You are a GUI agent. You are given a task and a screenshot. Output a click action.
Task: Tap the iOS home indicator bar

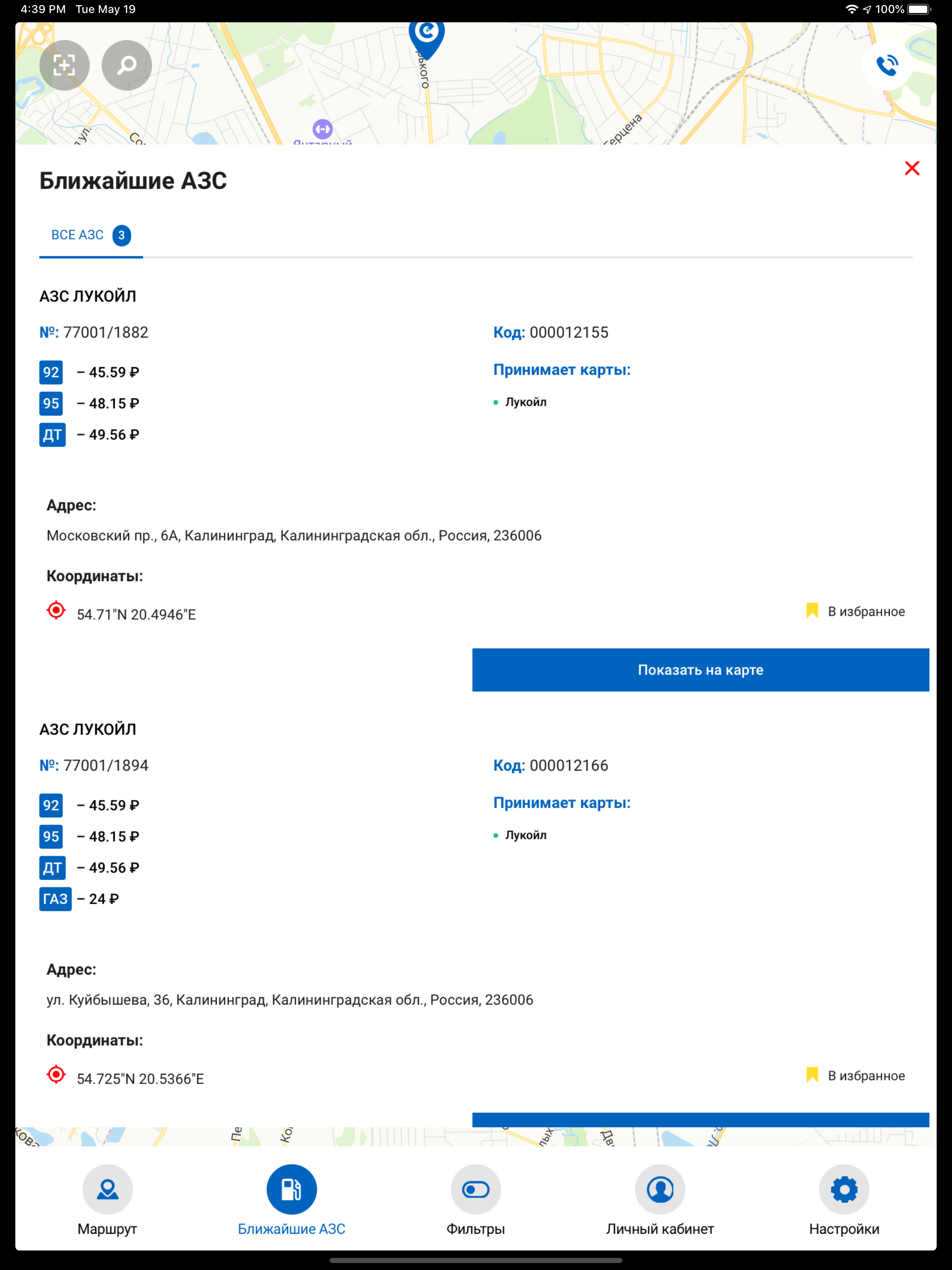pyautogui.click(x=476, y=1261)
